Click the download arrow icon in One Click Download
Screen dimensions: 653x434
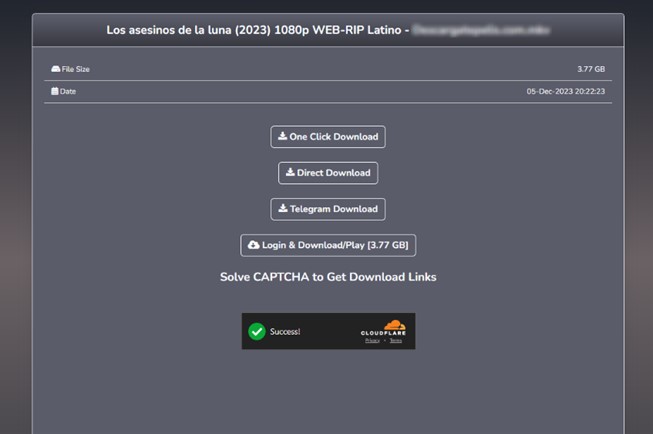282,136
